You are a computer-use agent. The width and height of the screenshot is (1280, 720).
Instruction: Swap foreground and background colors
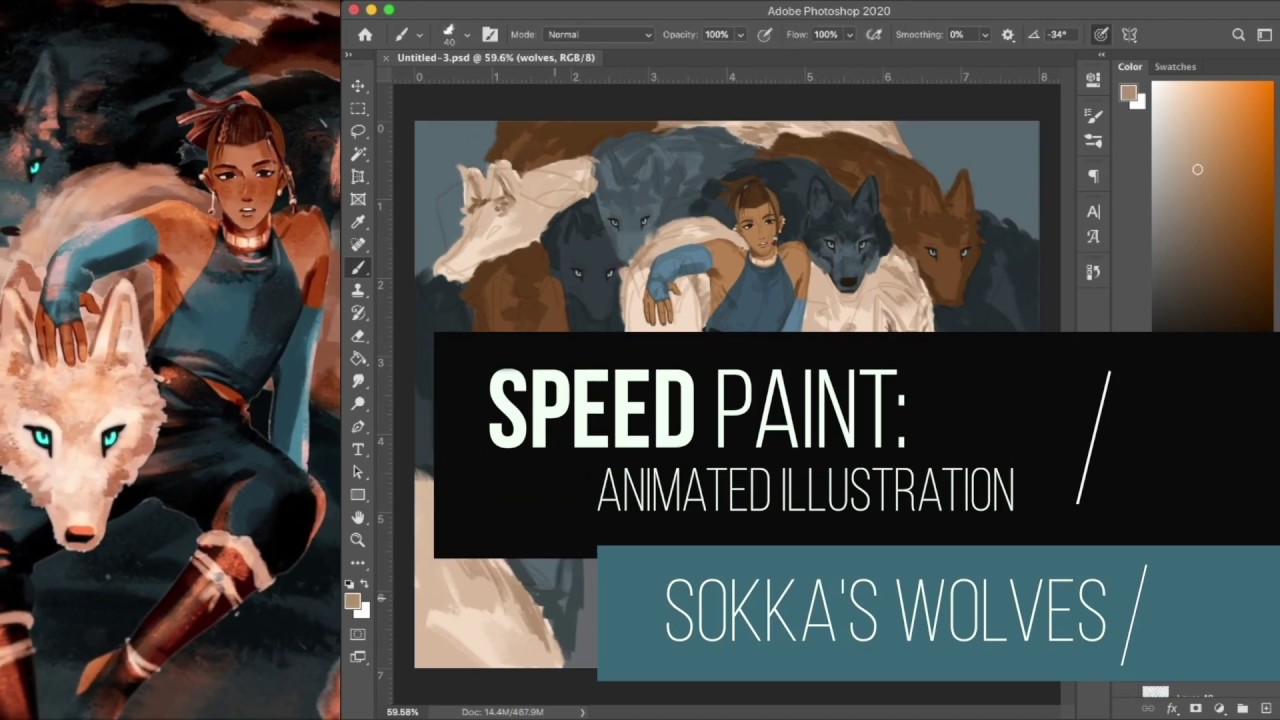[365, 583]
